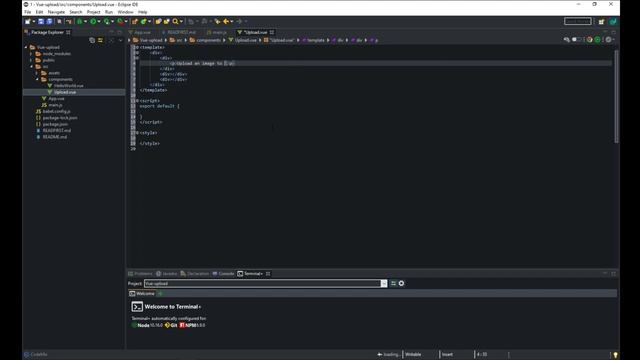Screen dimensions: 640x360
Task: Click the Debug bug toolbar icon
Action: tap(80, 21)
